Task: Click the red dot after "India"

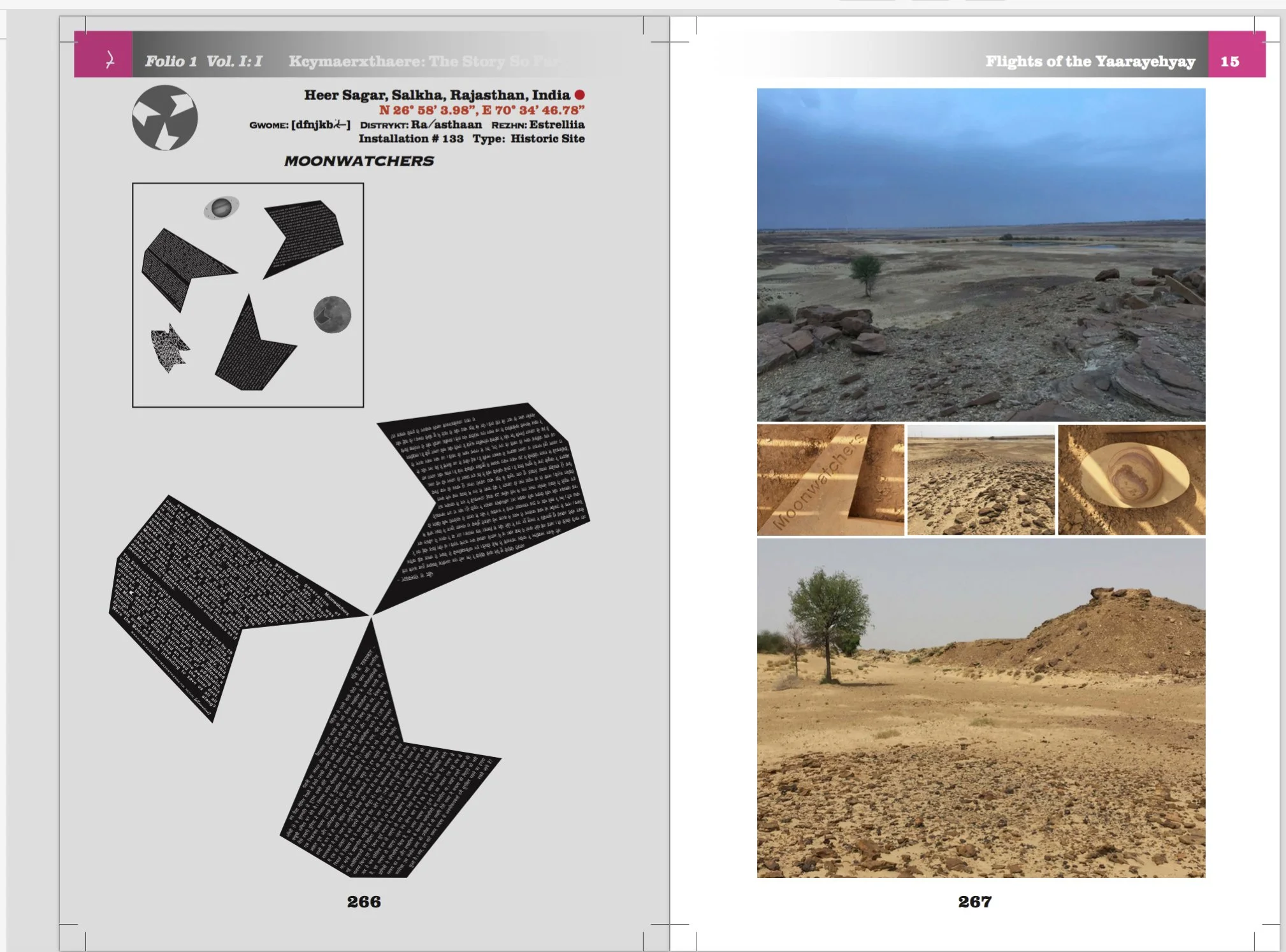Action: pos(579,95)
